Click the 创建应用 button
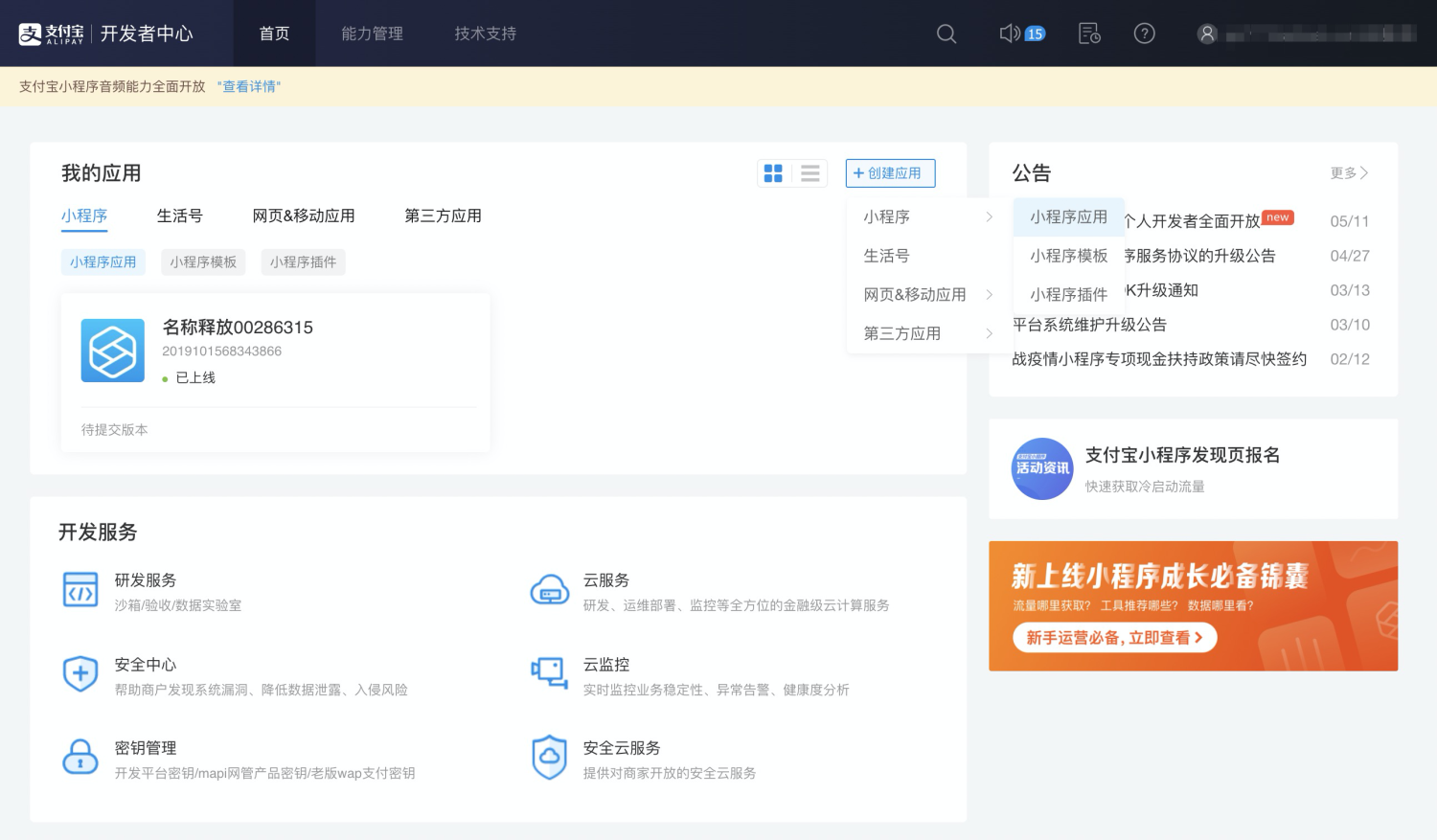This screenshot has width=1437, height=840. [x=890, y=173]
